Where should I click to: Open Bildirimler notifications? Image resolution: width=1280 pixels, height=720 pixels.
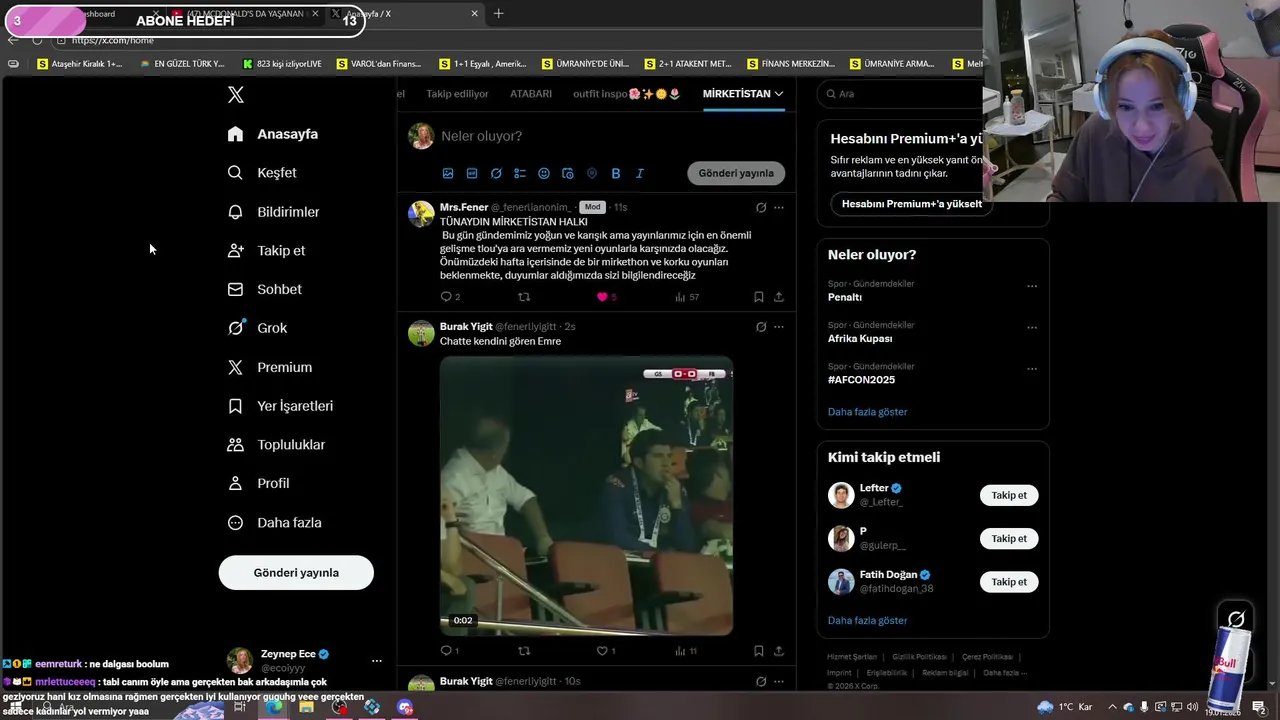(x=274, y=212)
